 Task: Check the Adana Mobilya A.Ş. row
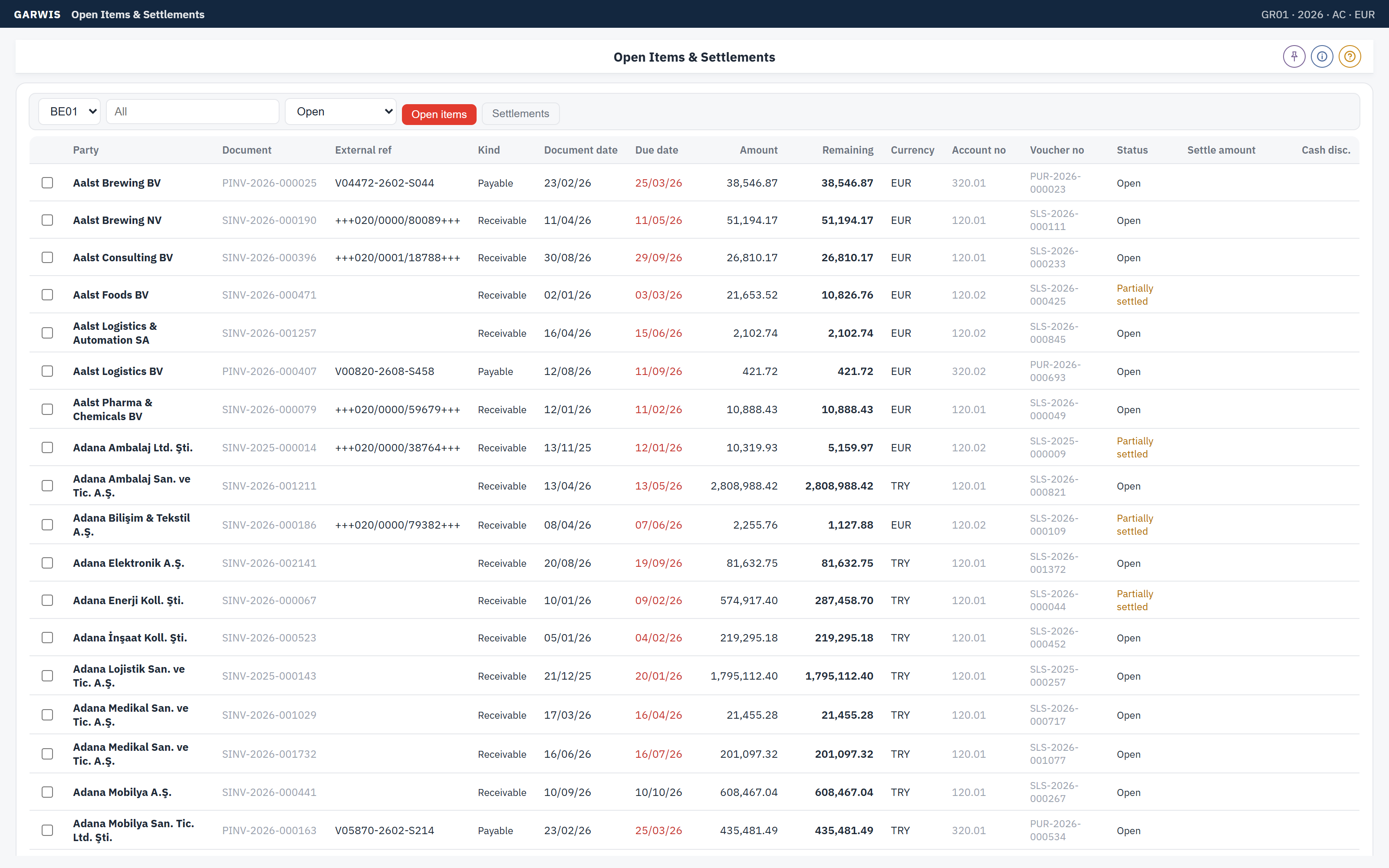click(x=47, y=792)
